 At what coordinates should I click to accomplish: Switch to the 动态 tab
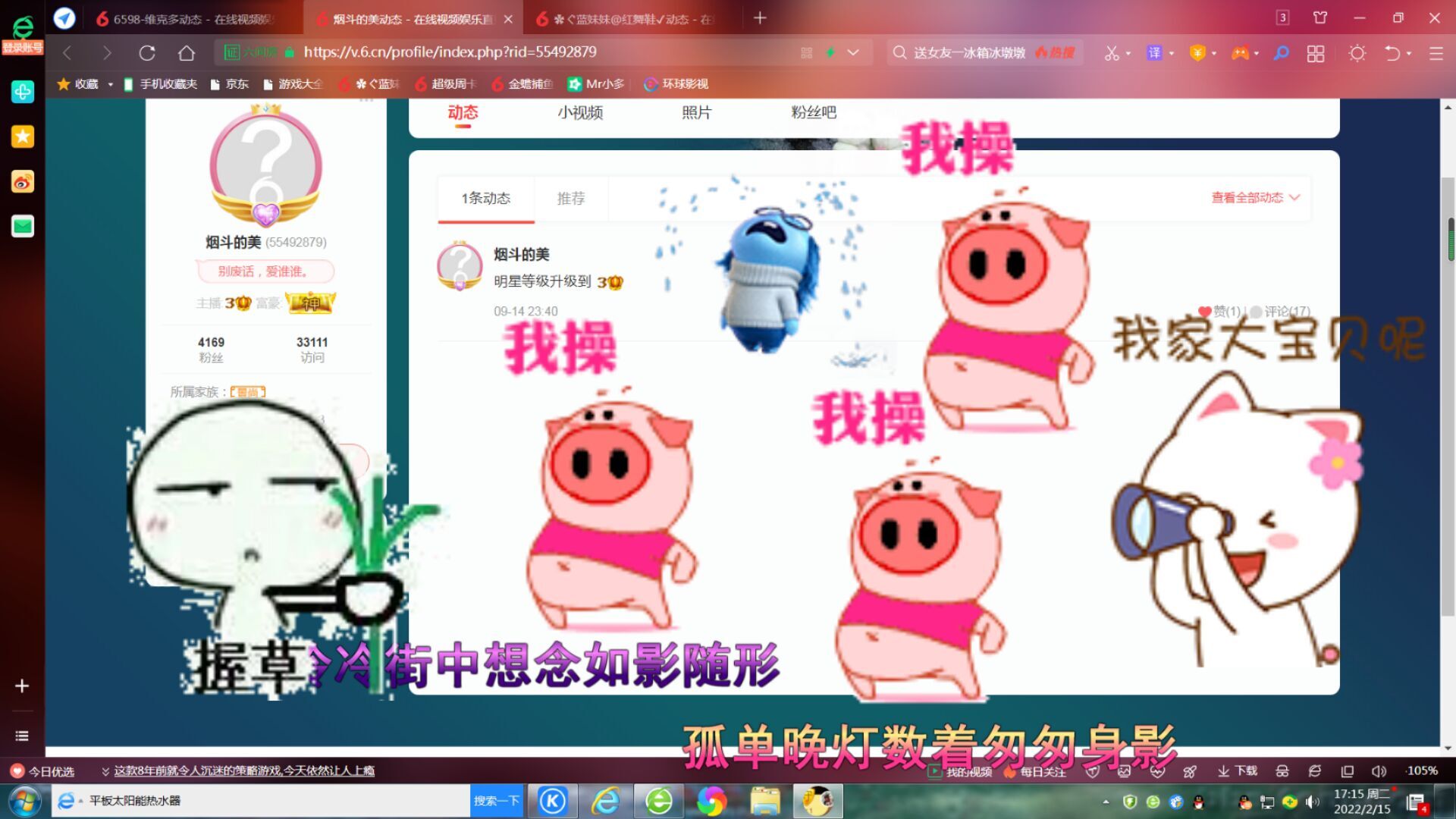(463, 113)
